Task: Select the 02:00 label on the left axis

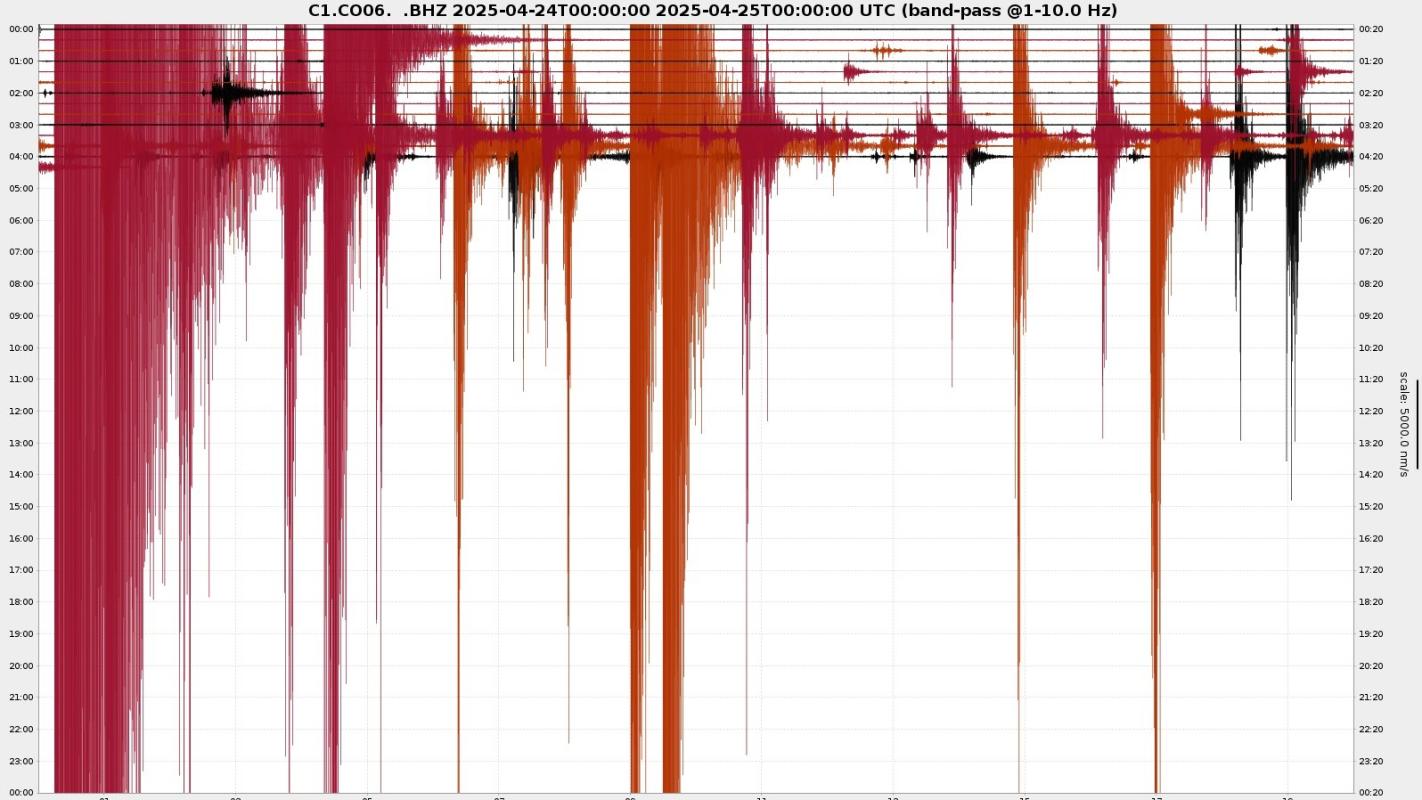Action: (x=21, y=93)
